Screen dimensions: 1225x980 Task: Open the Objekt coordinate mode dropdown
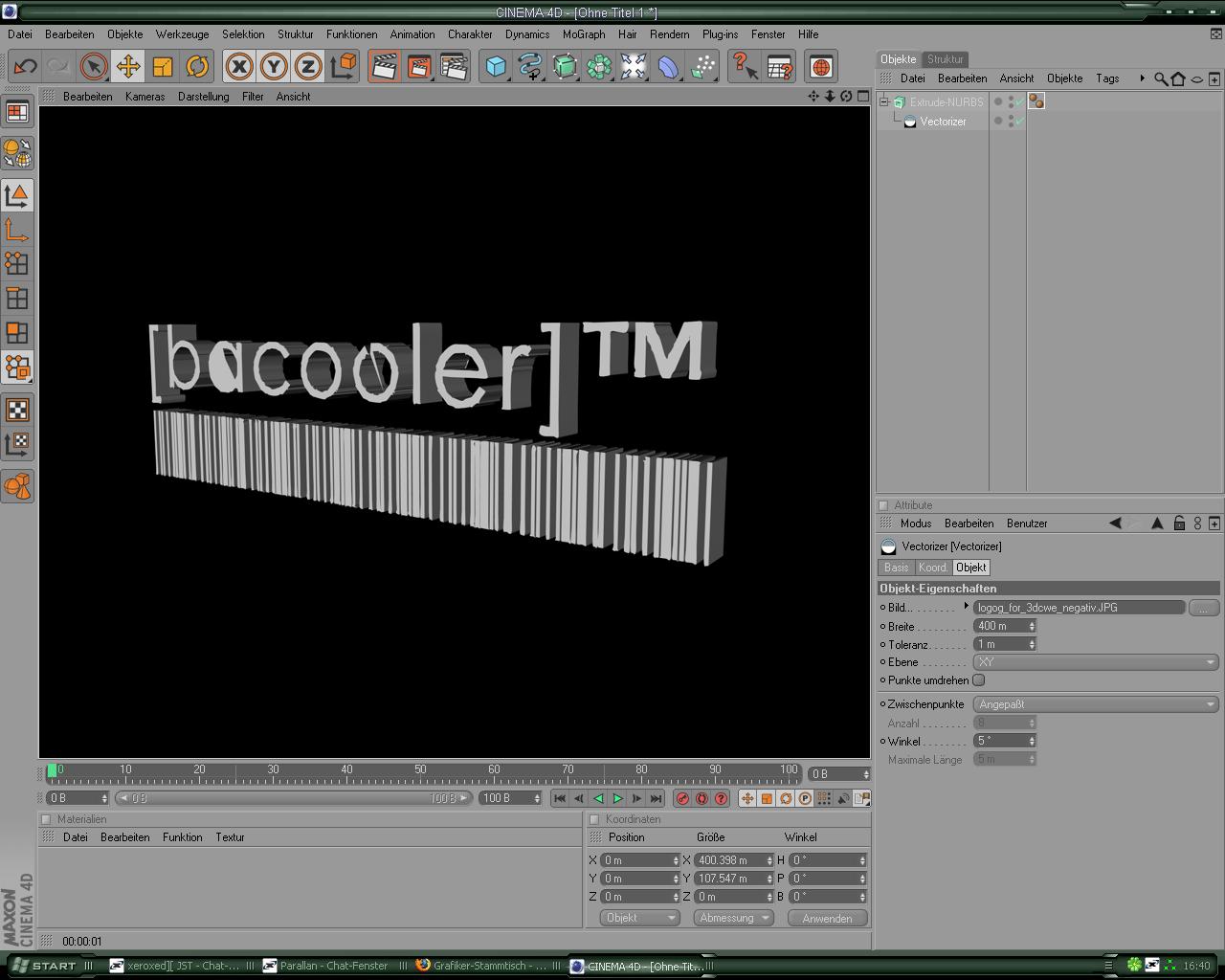tap(639, 918)
